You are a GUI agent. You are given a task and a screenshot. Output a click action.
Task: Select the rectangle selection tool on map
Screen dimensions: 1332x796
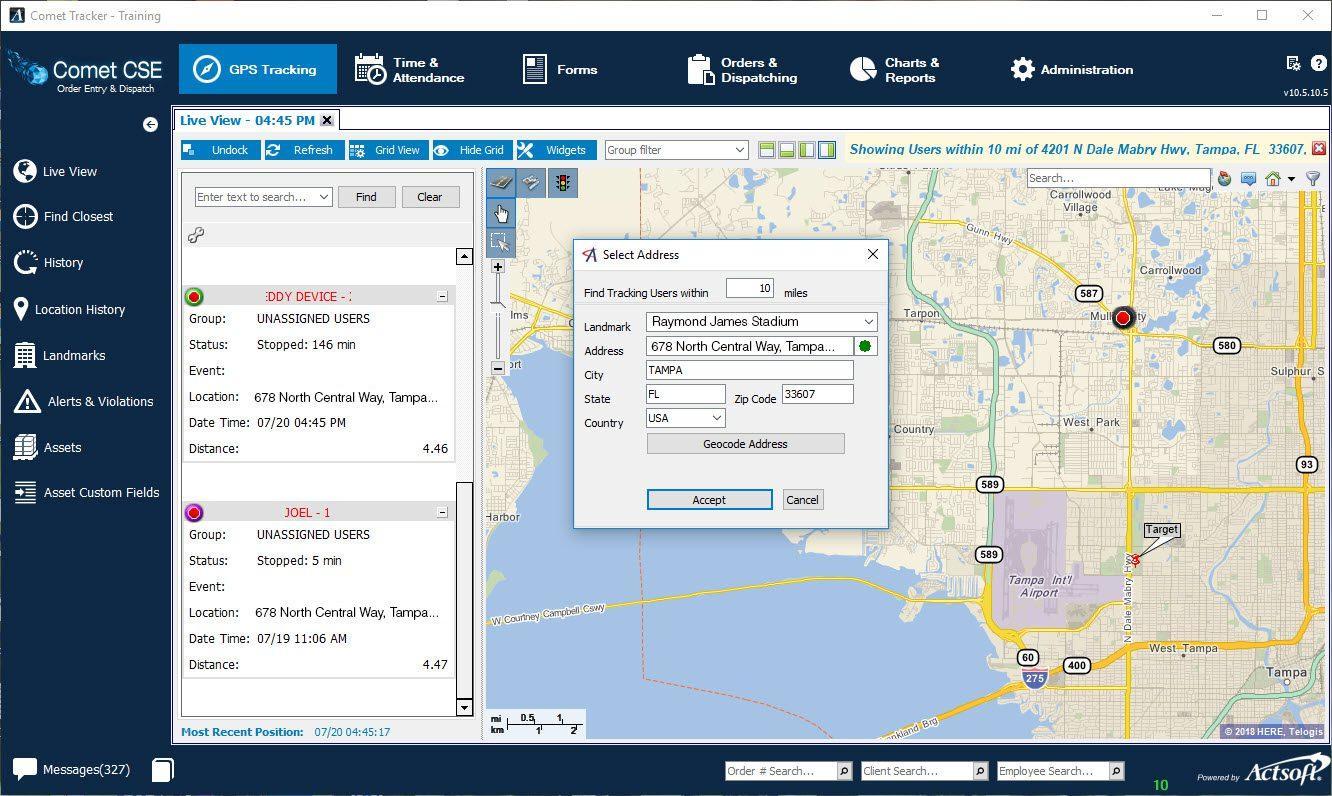(x=501, y=243)
